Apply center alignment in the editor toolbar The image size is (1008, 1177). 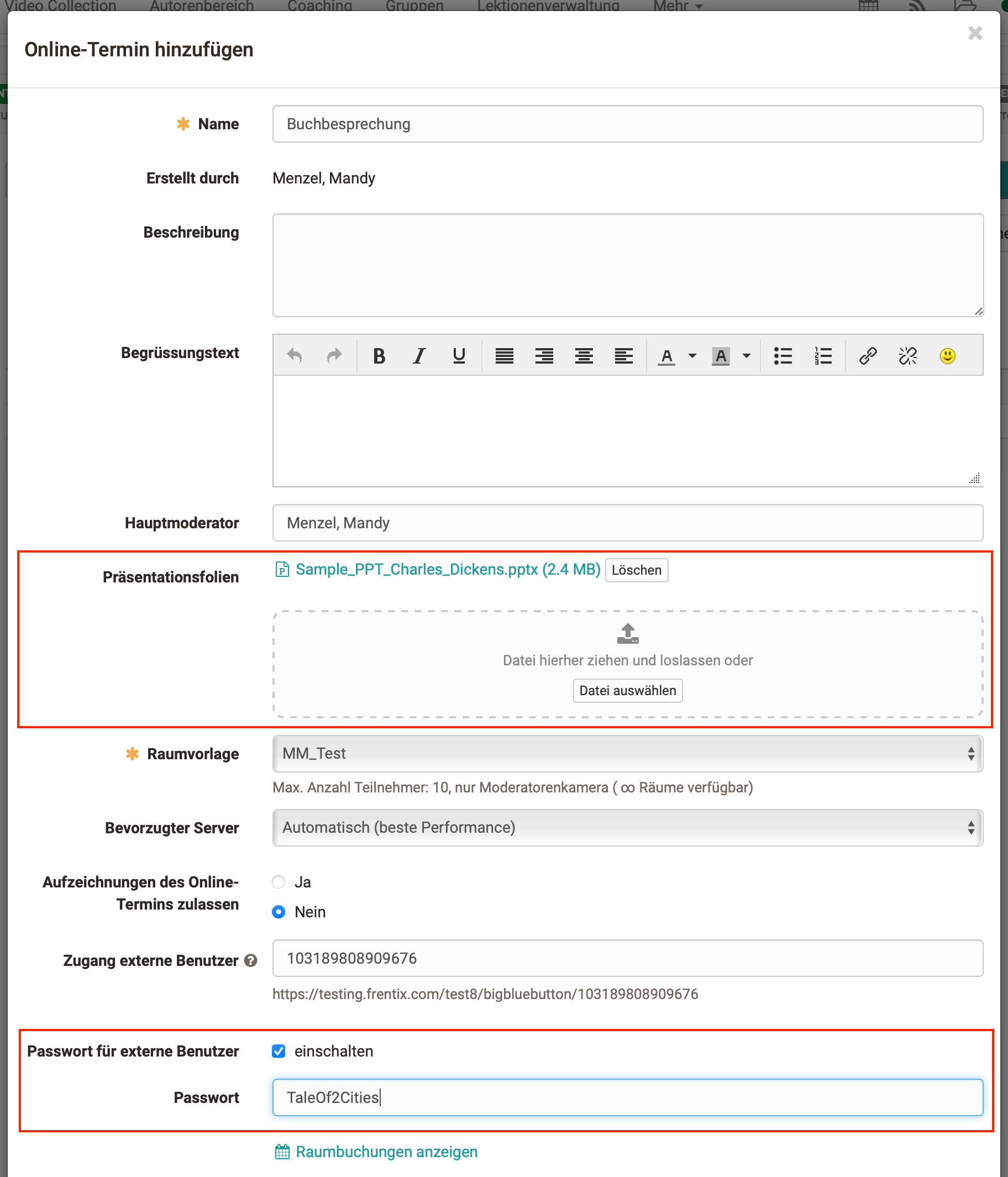584,356
